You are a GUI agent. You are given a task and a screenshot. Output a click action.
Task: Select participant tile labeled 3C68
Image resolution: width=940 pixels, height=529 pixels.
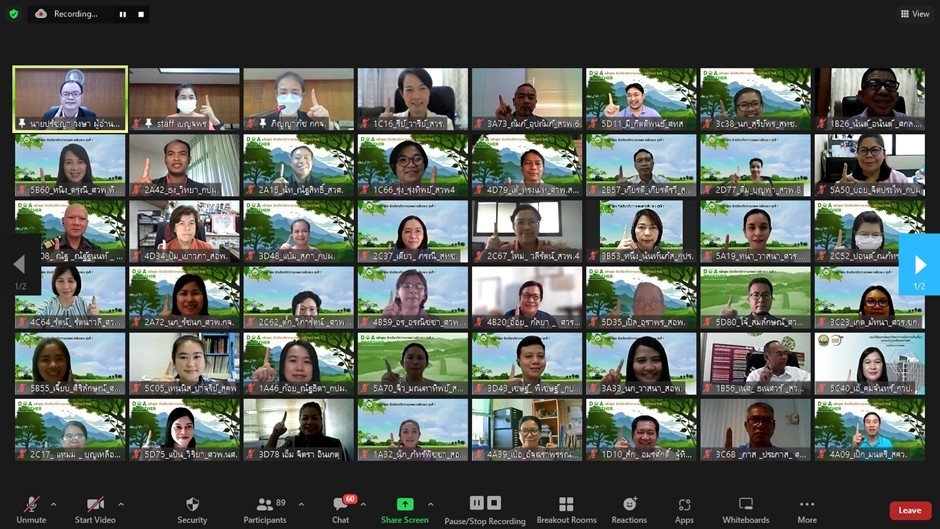(x=755, y=431)
